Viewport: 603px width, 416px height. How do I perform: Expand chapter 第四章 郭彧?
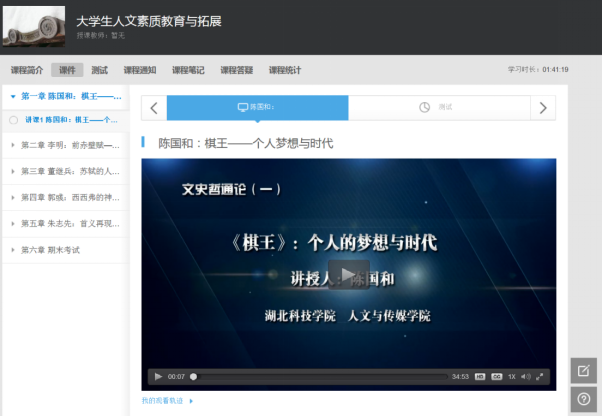12,197
